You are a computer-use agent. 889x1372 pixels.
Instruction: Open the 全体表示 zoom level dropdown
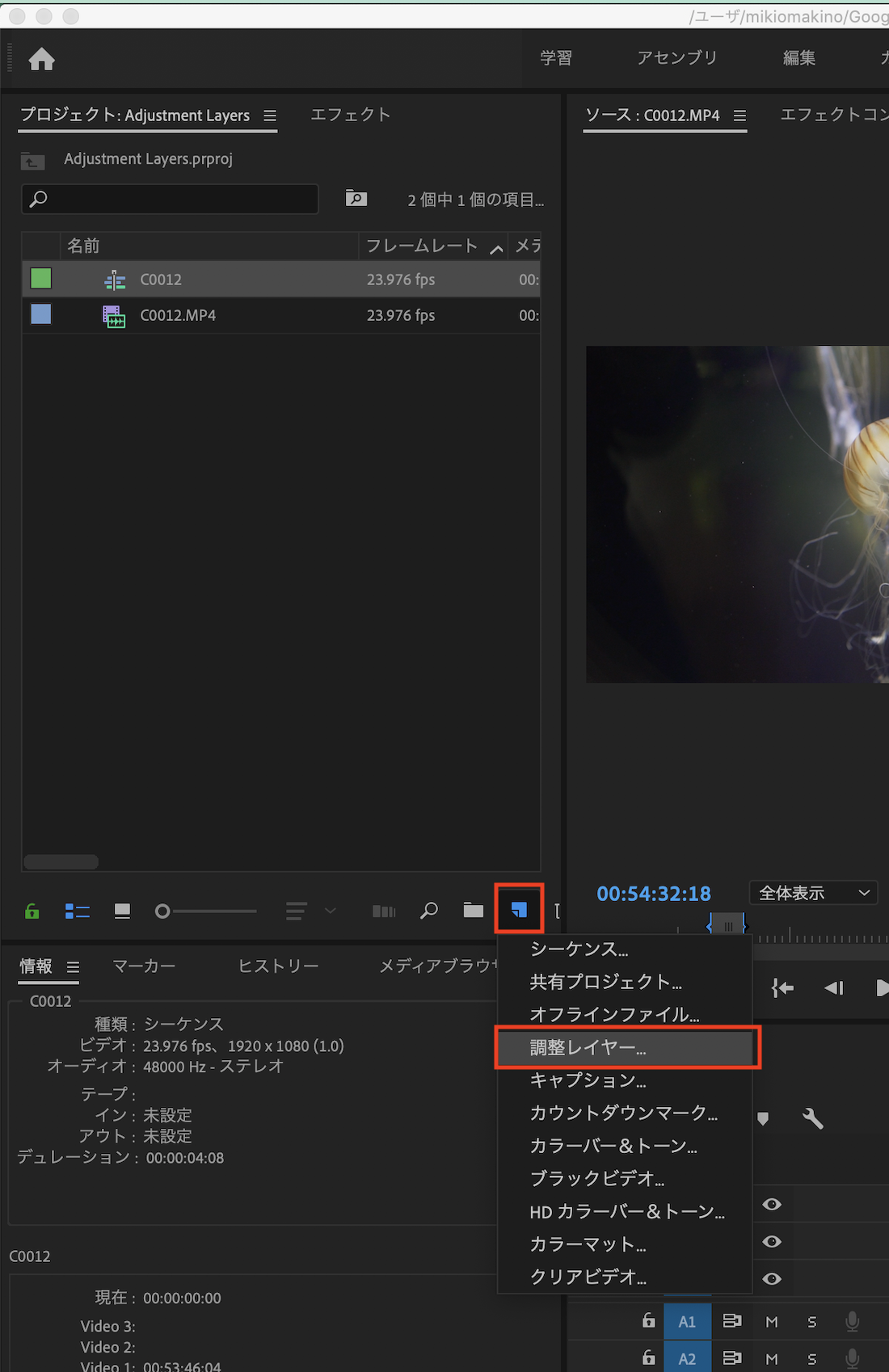tap(814, 893)
